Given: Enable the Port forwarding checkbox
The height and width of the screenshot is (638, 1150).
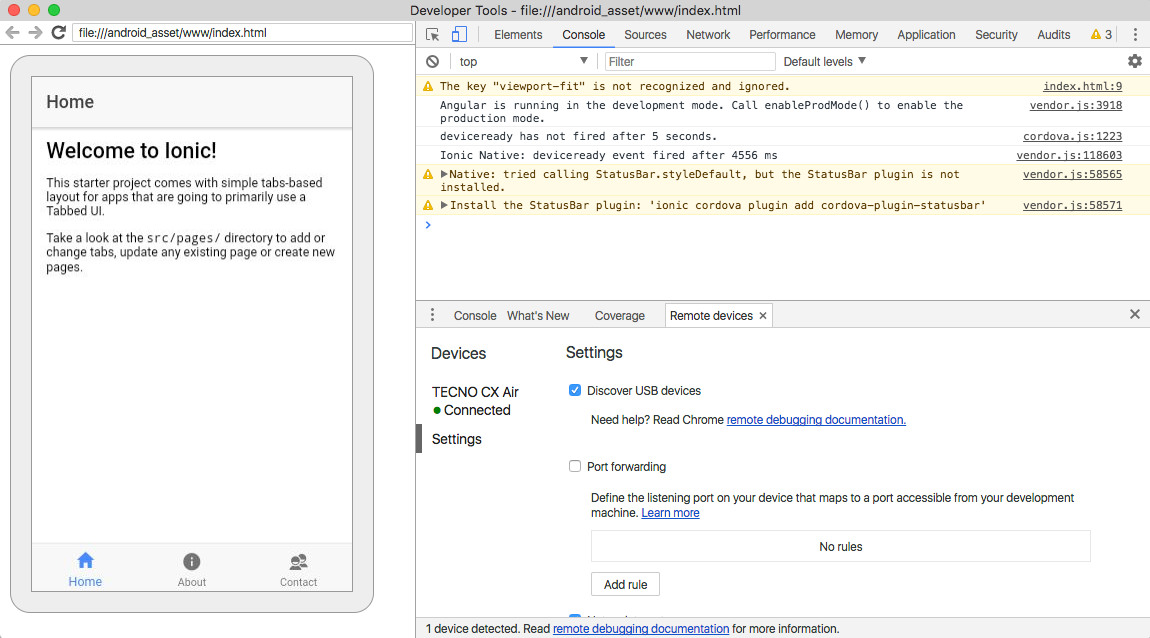Looking at the screenshot, I should 575,466.
